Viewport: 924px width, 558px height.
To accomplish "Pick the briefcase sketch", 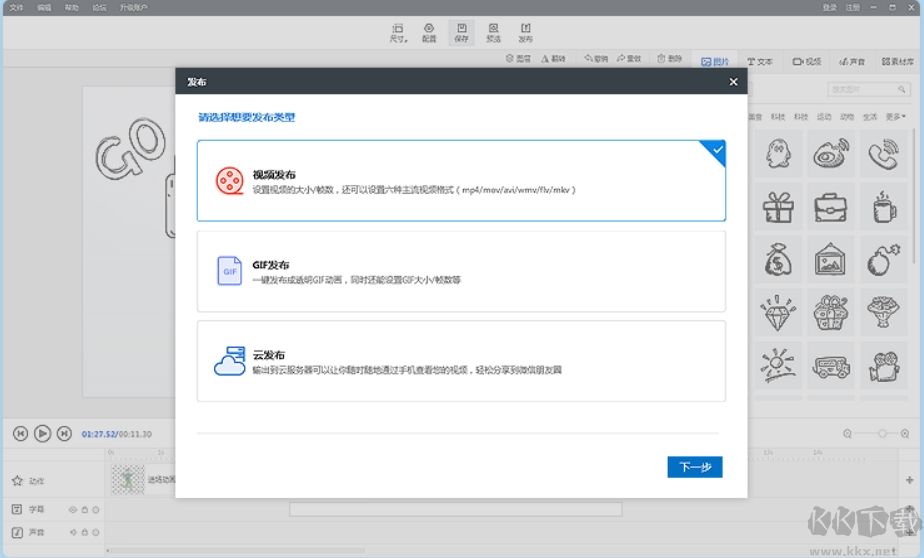I will [x=831, y=207].
